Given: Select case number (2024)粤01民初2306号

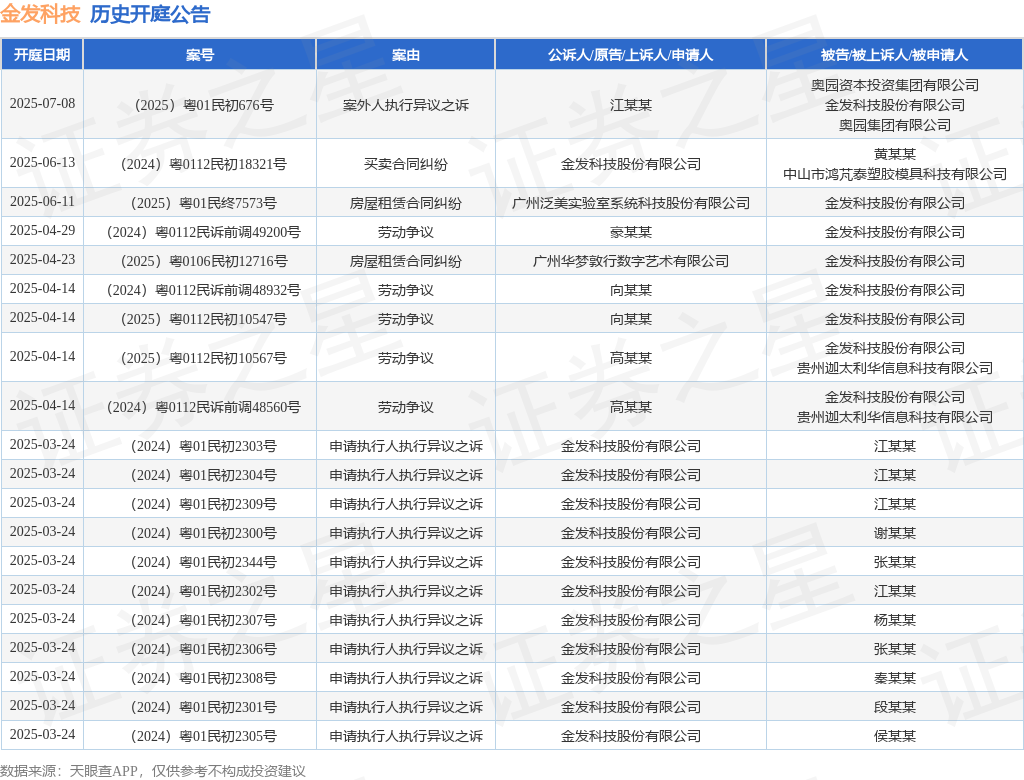Looking at the screenshot, I should (x=204, y=649).
